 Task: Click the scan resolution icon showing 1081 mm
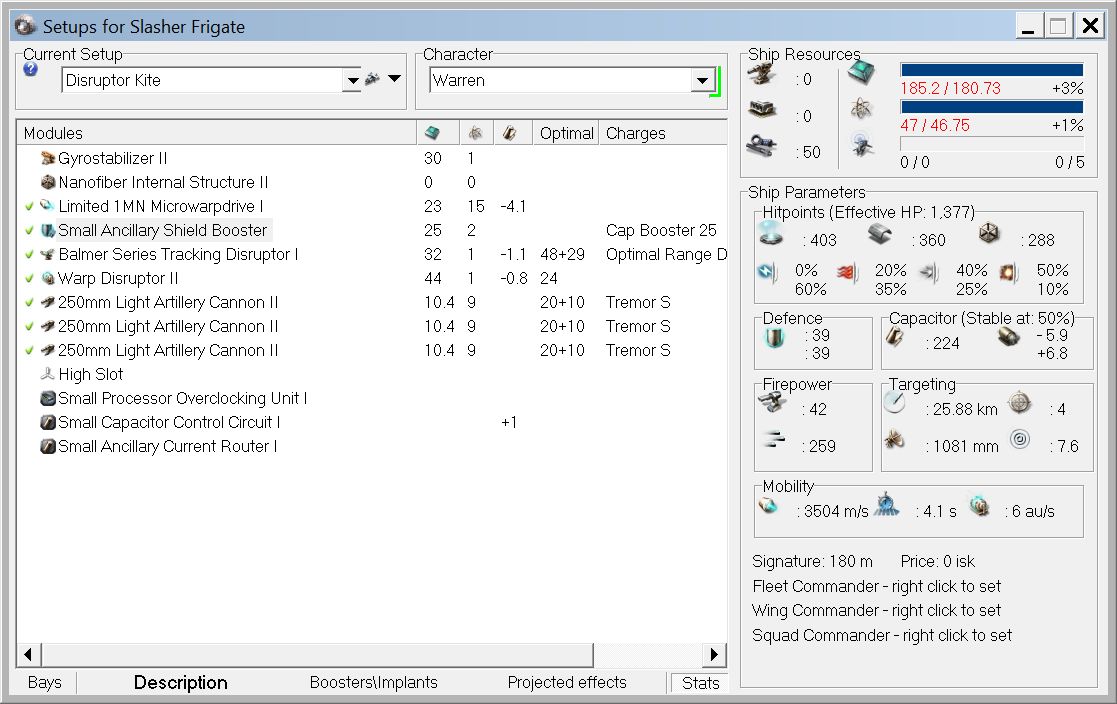coord(894,440)
